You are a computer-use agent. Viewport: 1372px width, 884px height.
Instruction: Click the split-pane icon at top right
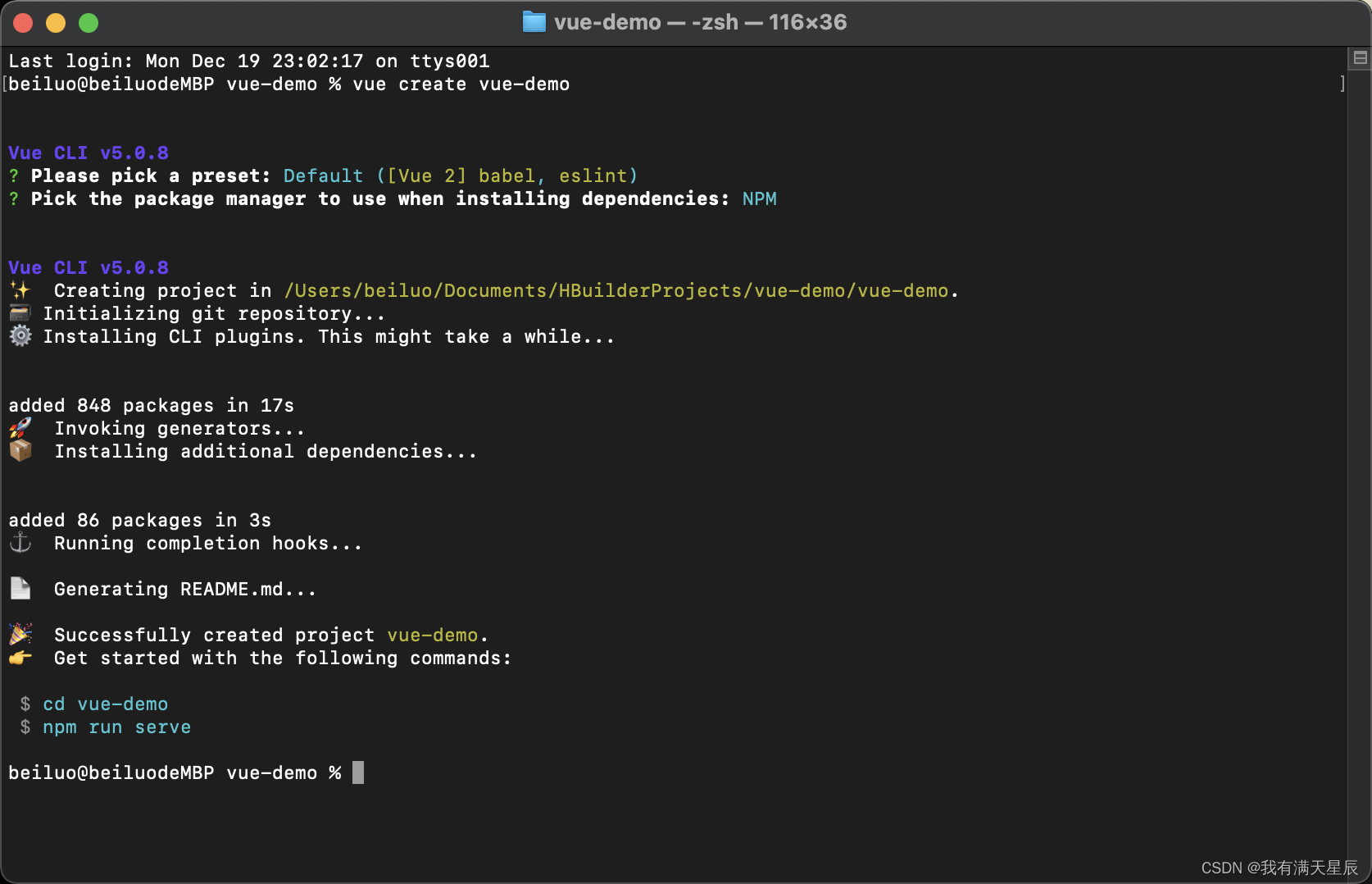pos(1360,58)
